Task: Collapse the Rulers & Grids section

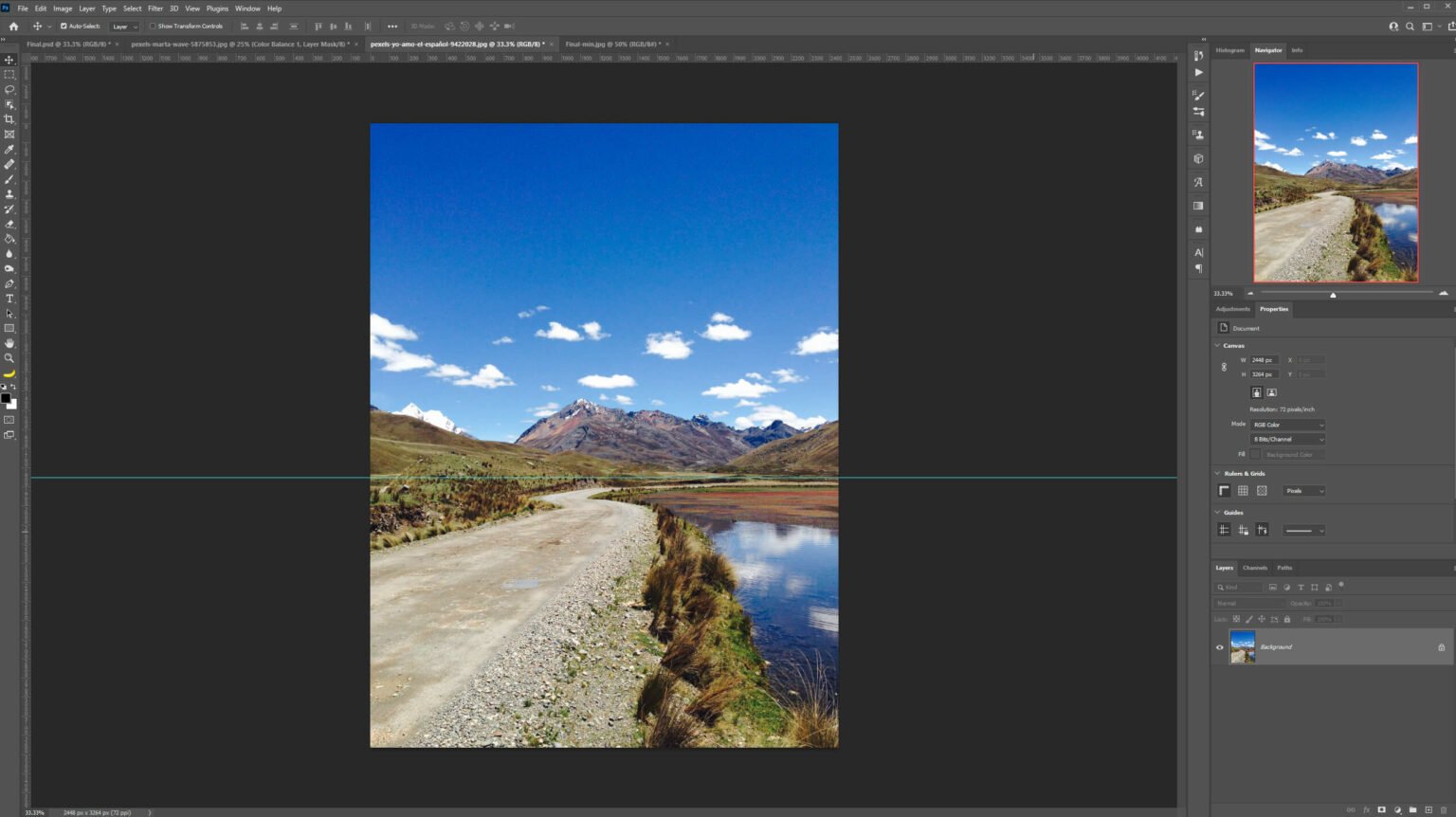Action: point(1218,473)
